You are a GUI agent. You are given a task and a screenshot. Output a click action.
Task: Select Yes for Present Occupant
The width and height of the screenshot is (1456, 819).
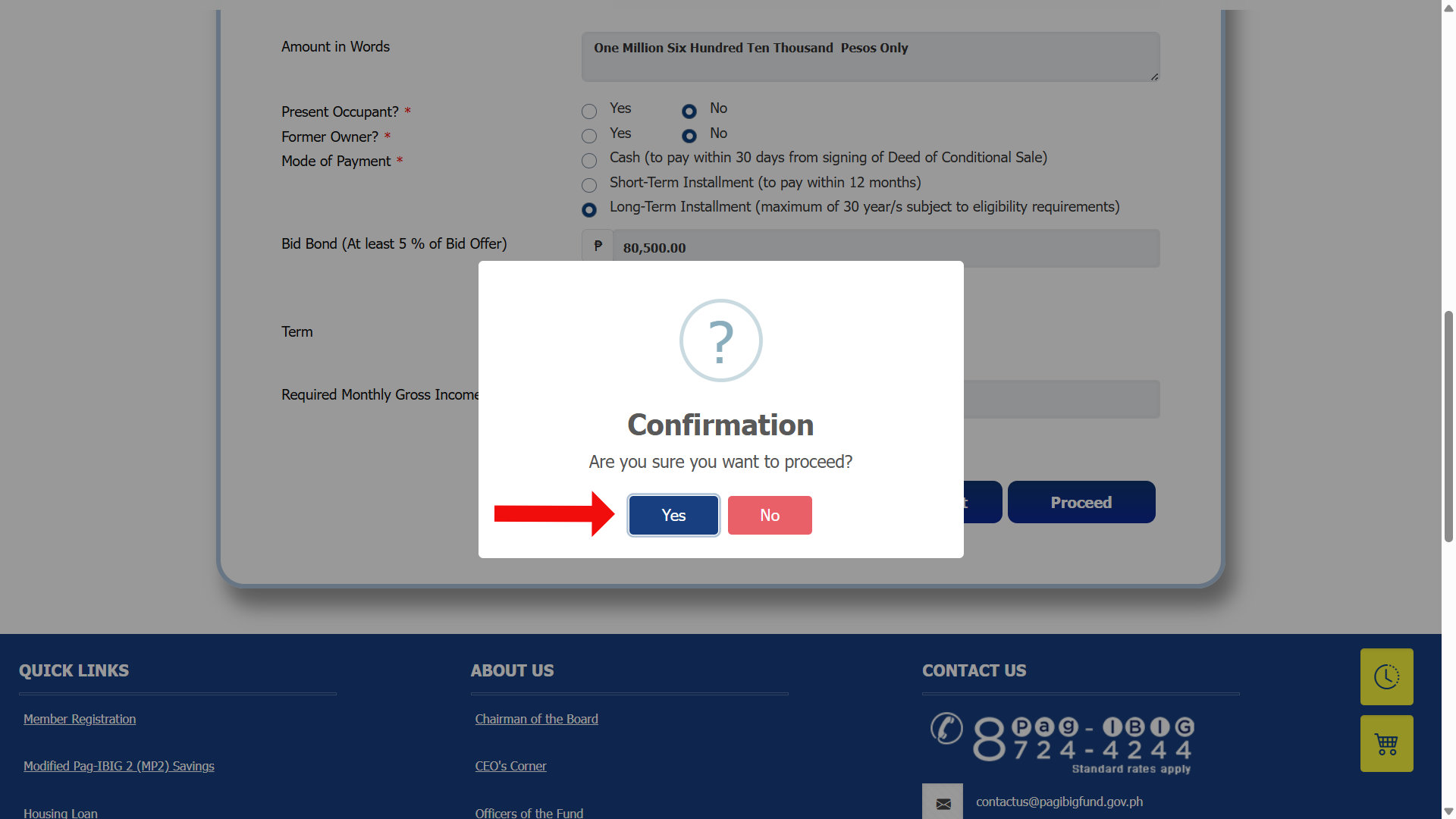[x=589, y=111]
